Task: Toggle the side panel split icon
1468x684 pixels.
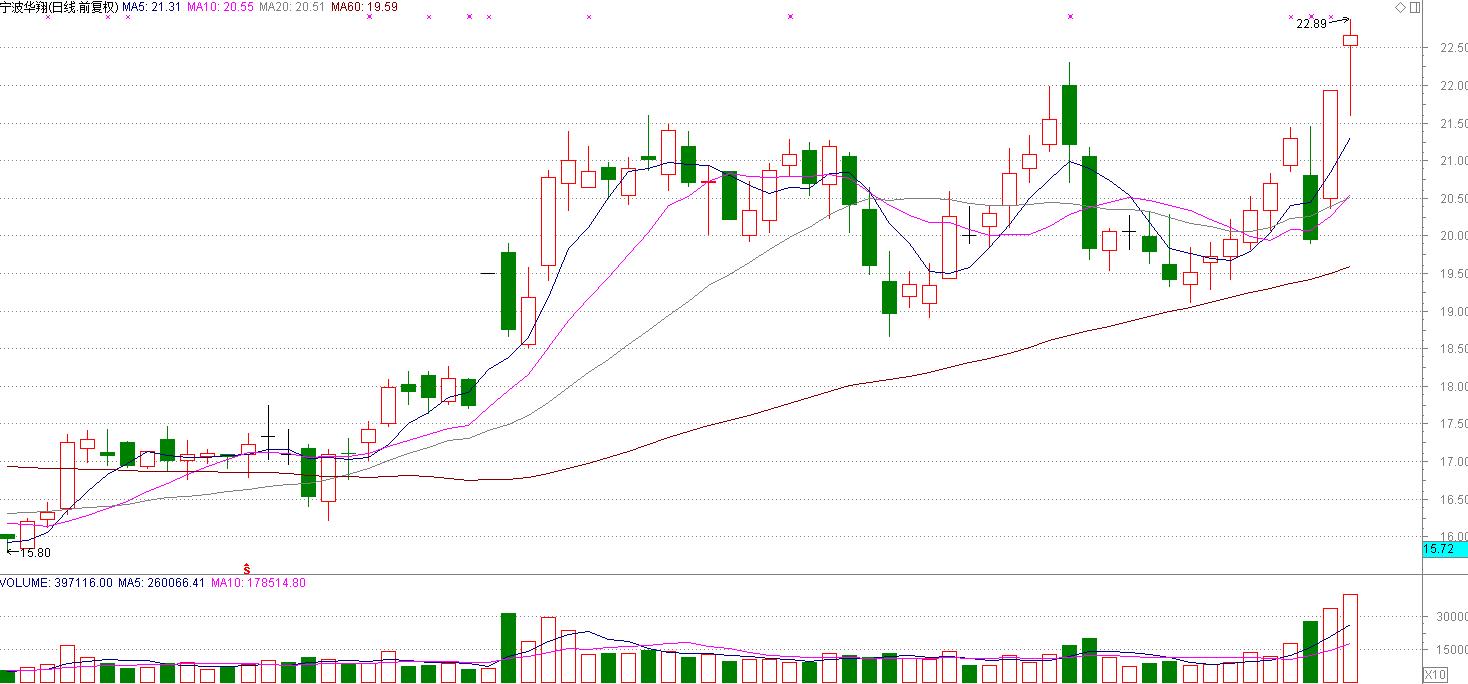Action: pyautogui.click(x=1415, y=8)
